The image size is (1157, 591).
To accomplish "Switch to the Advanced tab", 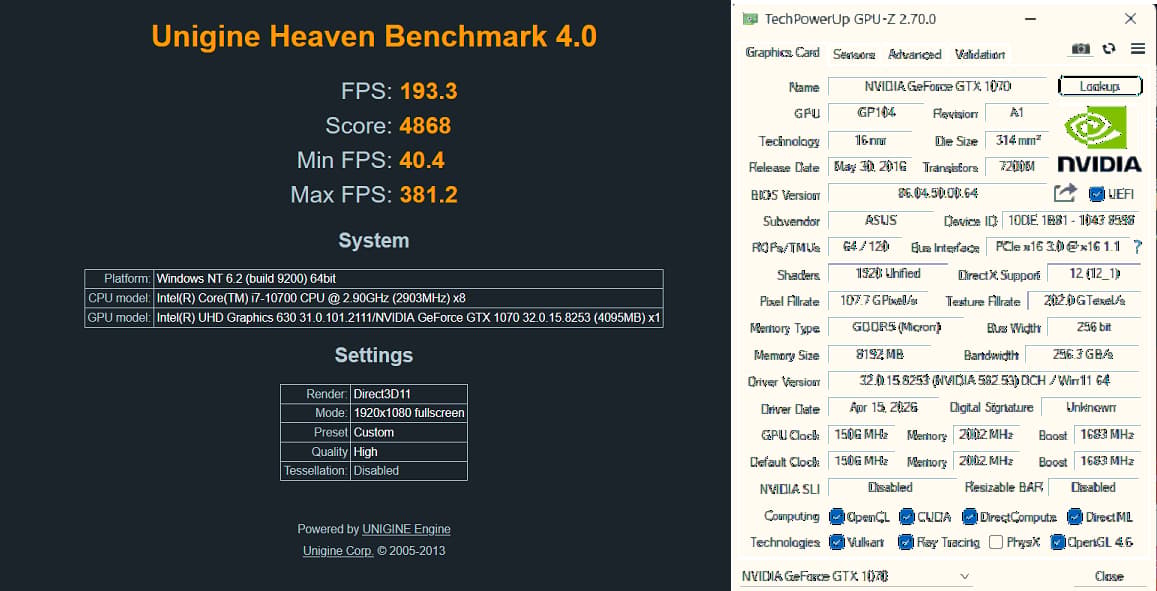I will 914,54.
